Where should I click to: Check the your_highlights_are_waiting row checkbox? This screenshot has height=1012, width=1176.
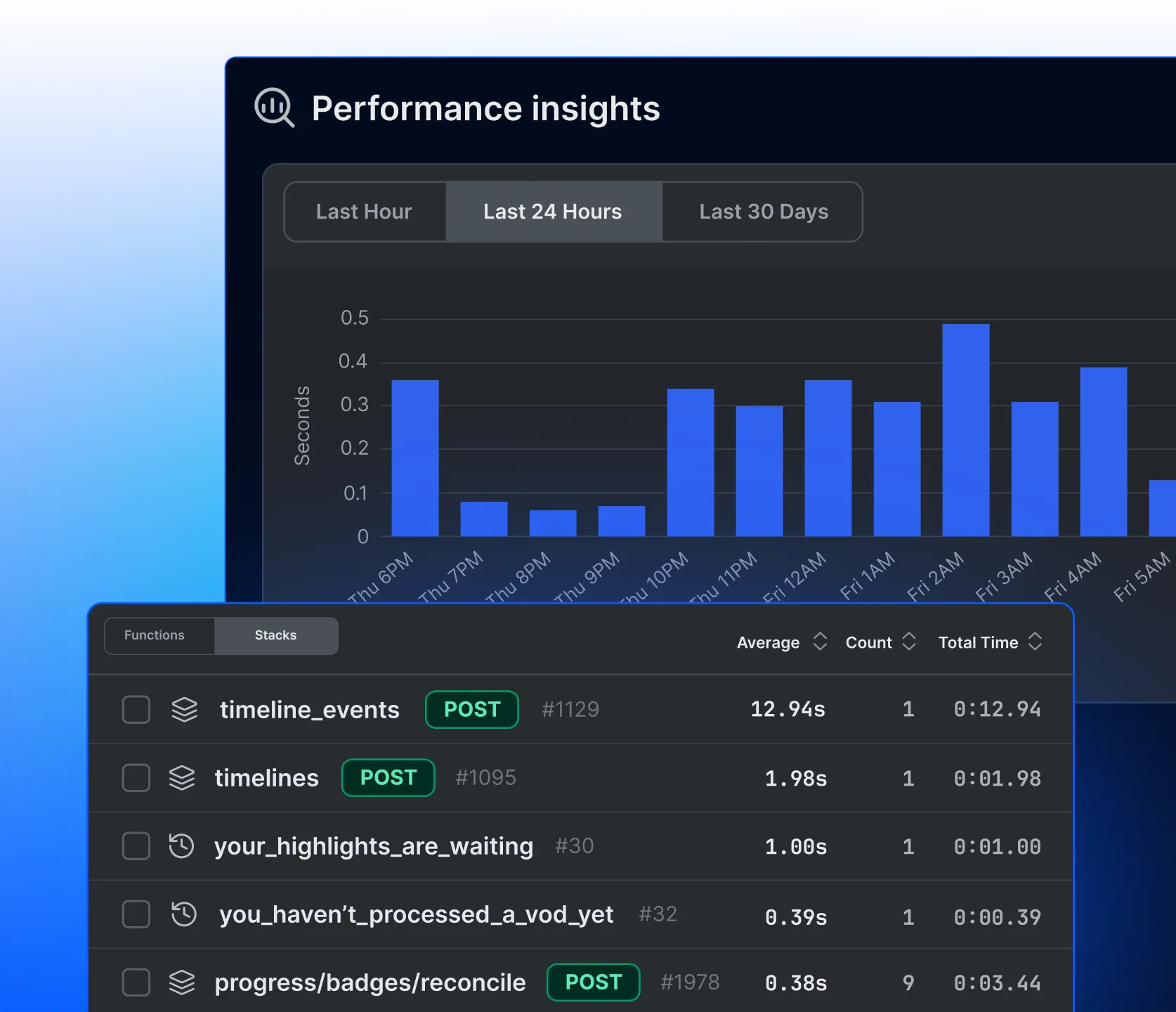(x=136, y=846)
